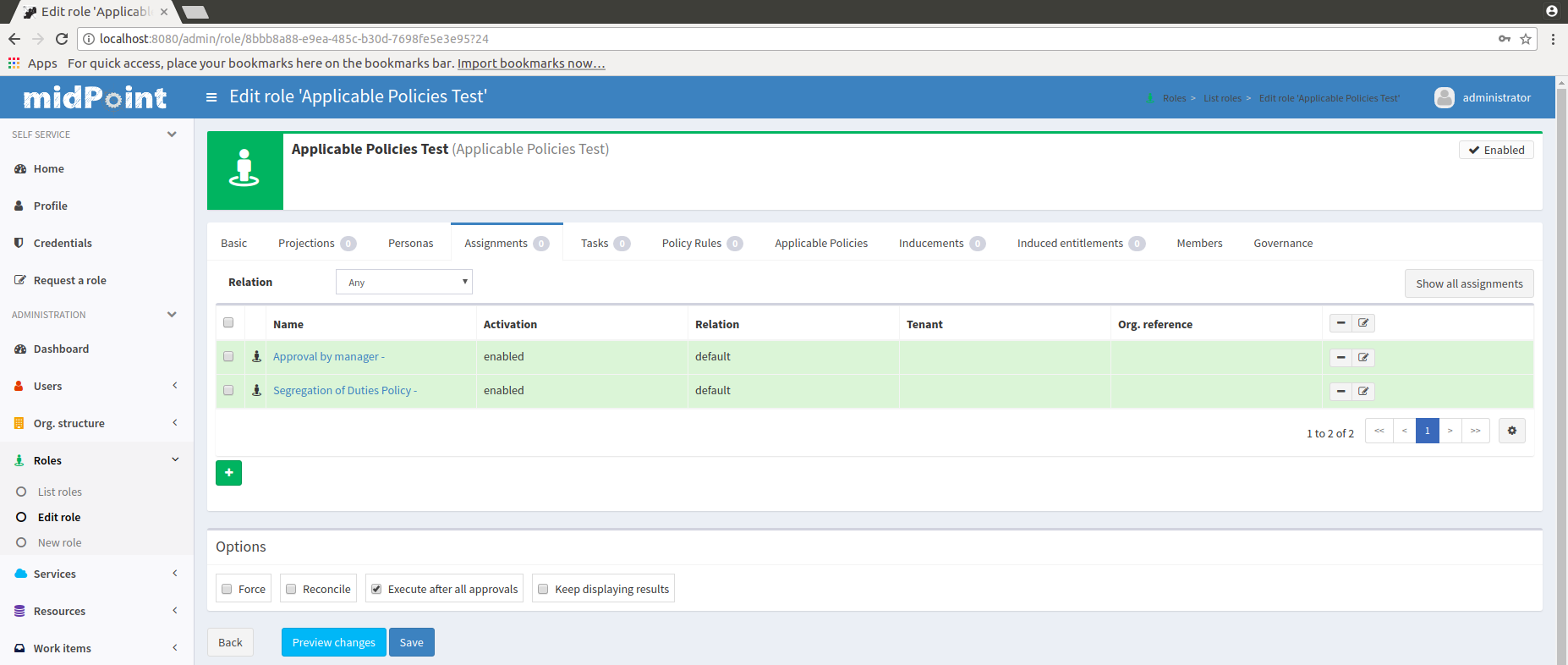
Task: Enable the Force option checkbox
Action: 227,589
